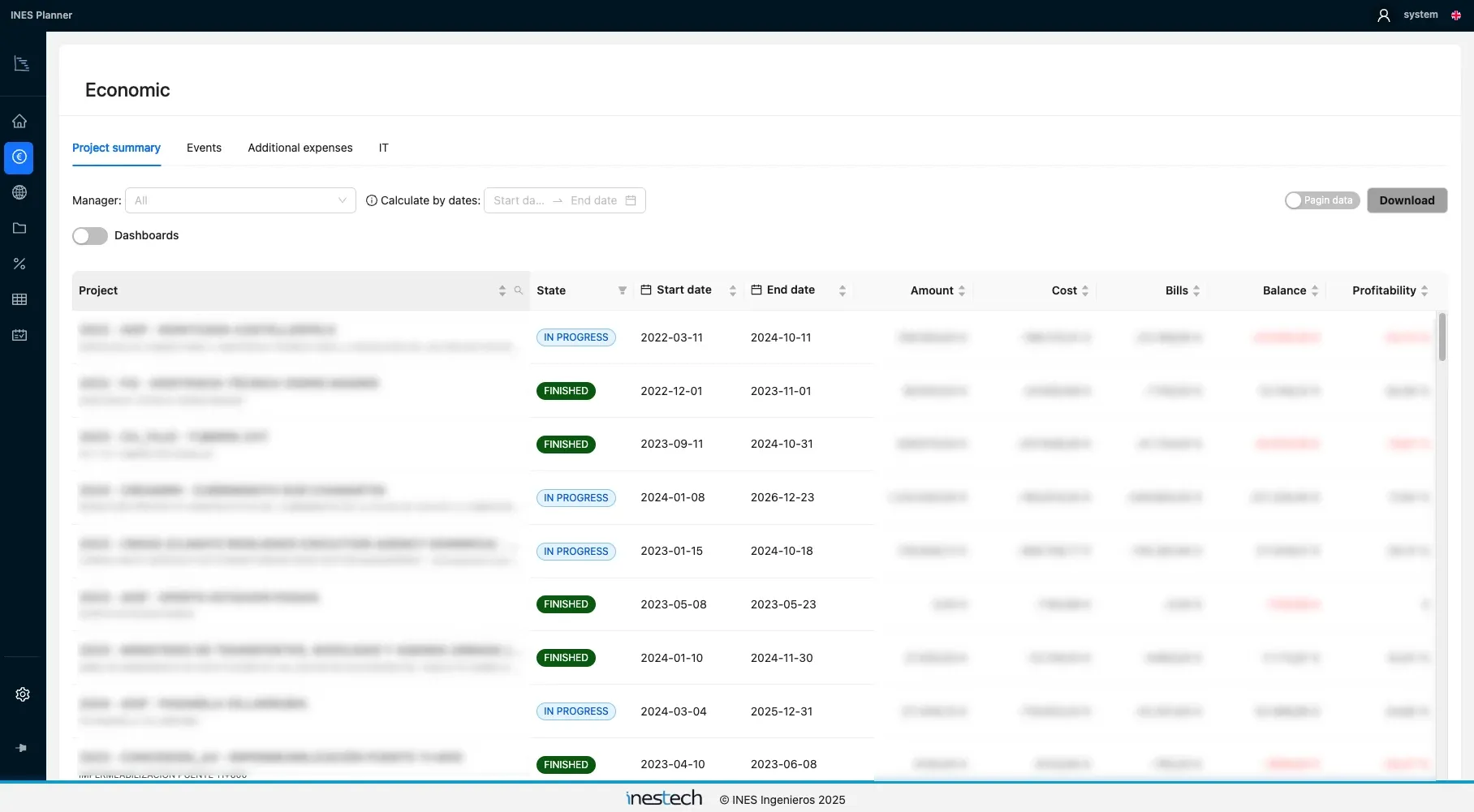The width and height of the screenshot is (1474, 812).
Task: Open the system user menu
Action: pyautogui.click(x=1408, y=15)
